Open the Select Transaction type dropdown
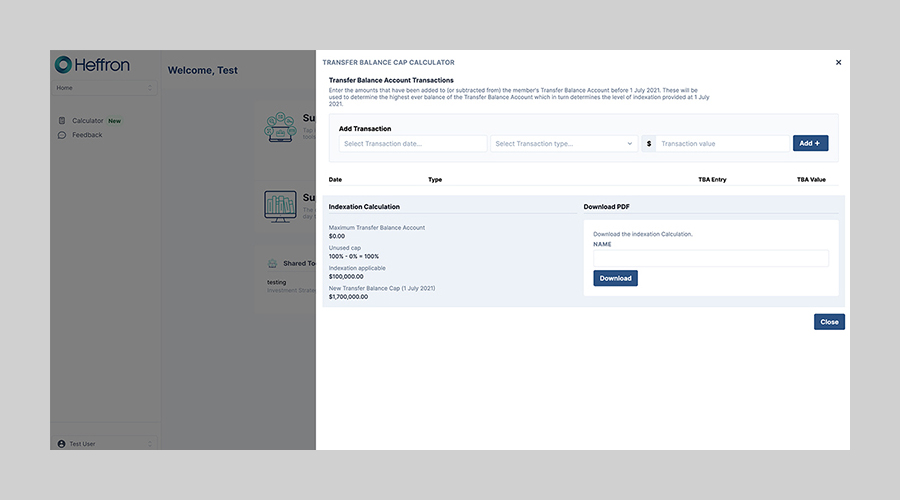This screenshot has width=900, height=500. [x=564, y=144]
